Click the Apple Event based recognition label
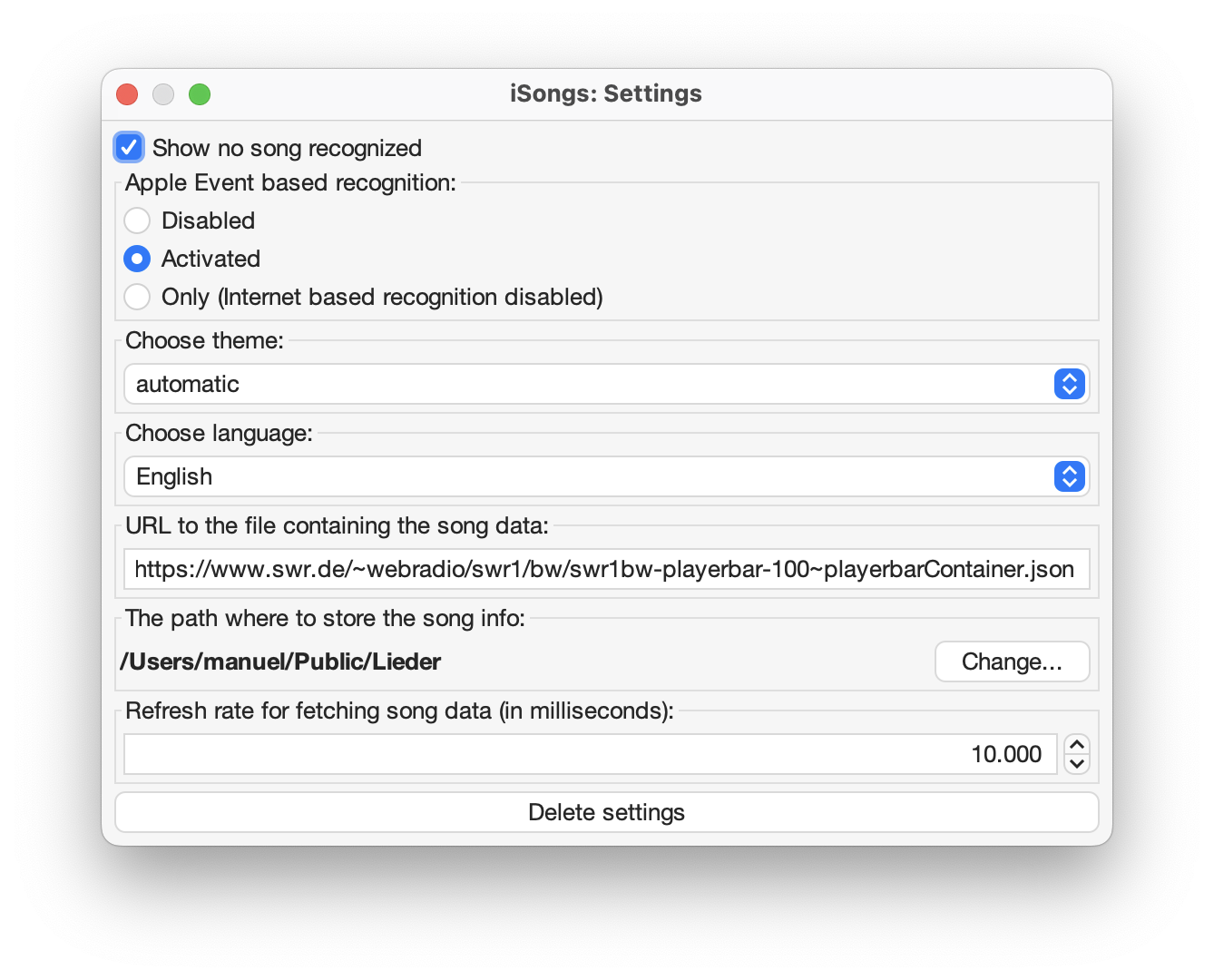The width and height of the screenshot is (1214, 980). [290, 182]
